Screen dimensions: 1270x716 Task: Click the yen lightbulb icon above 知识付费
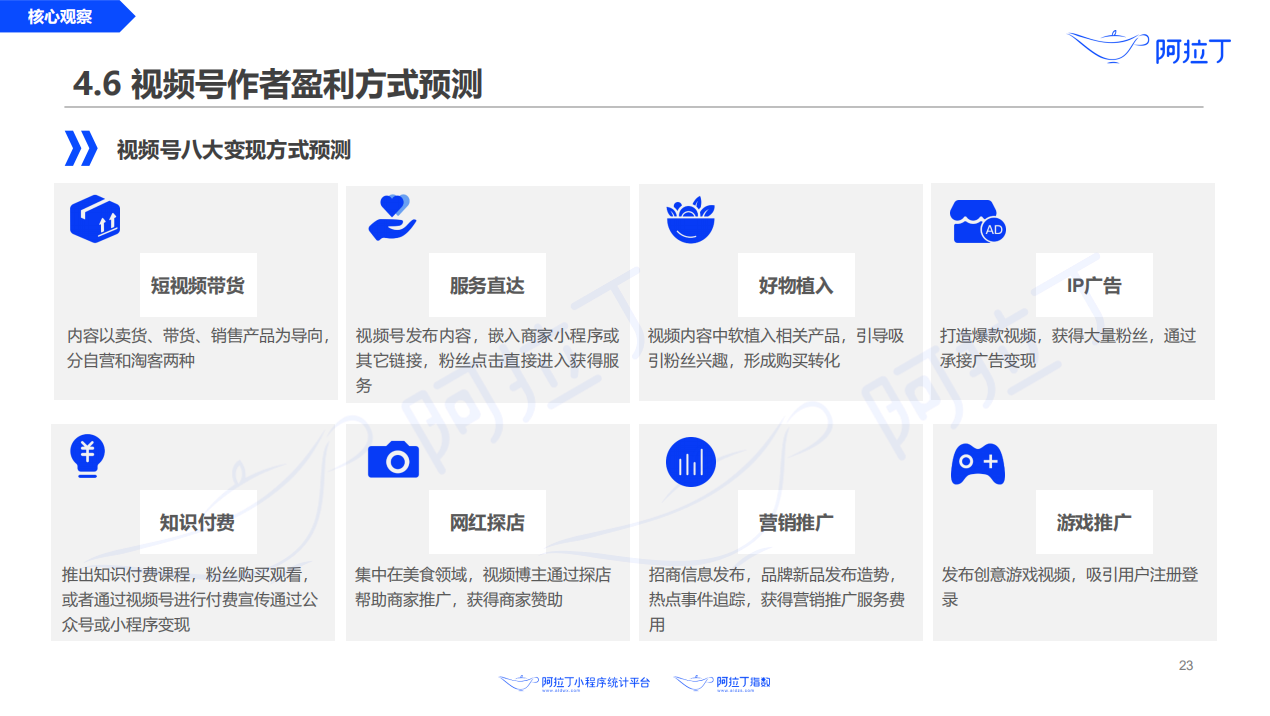pyautogui.click(x=89, y=458)
